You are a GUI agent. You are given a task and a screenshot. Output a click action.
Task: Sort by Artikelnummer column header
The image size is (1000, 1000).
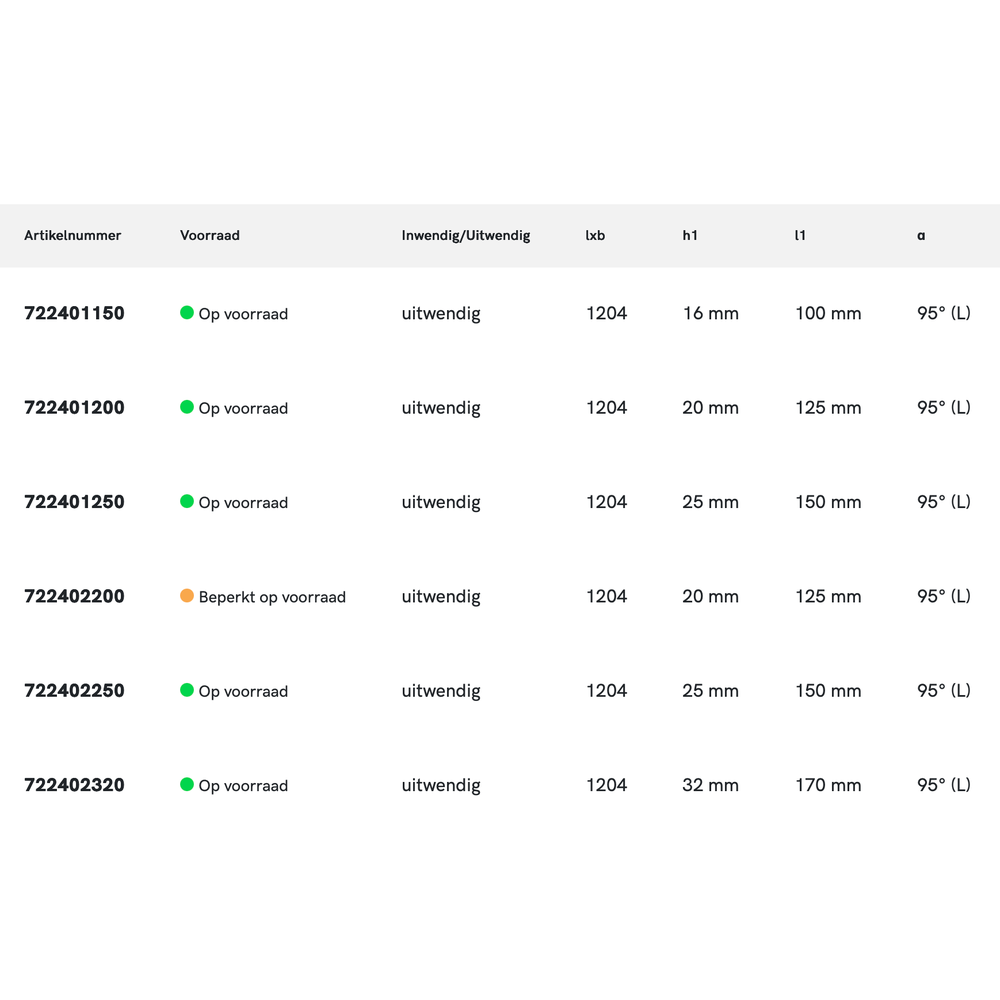point(73,236)
